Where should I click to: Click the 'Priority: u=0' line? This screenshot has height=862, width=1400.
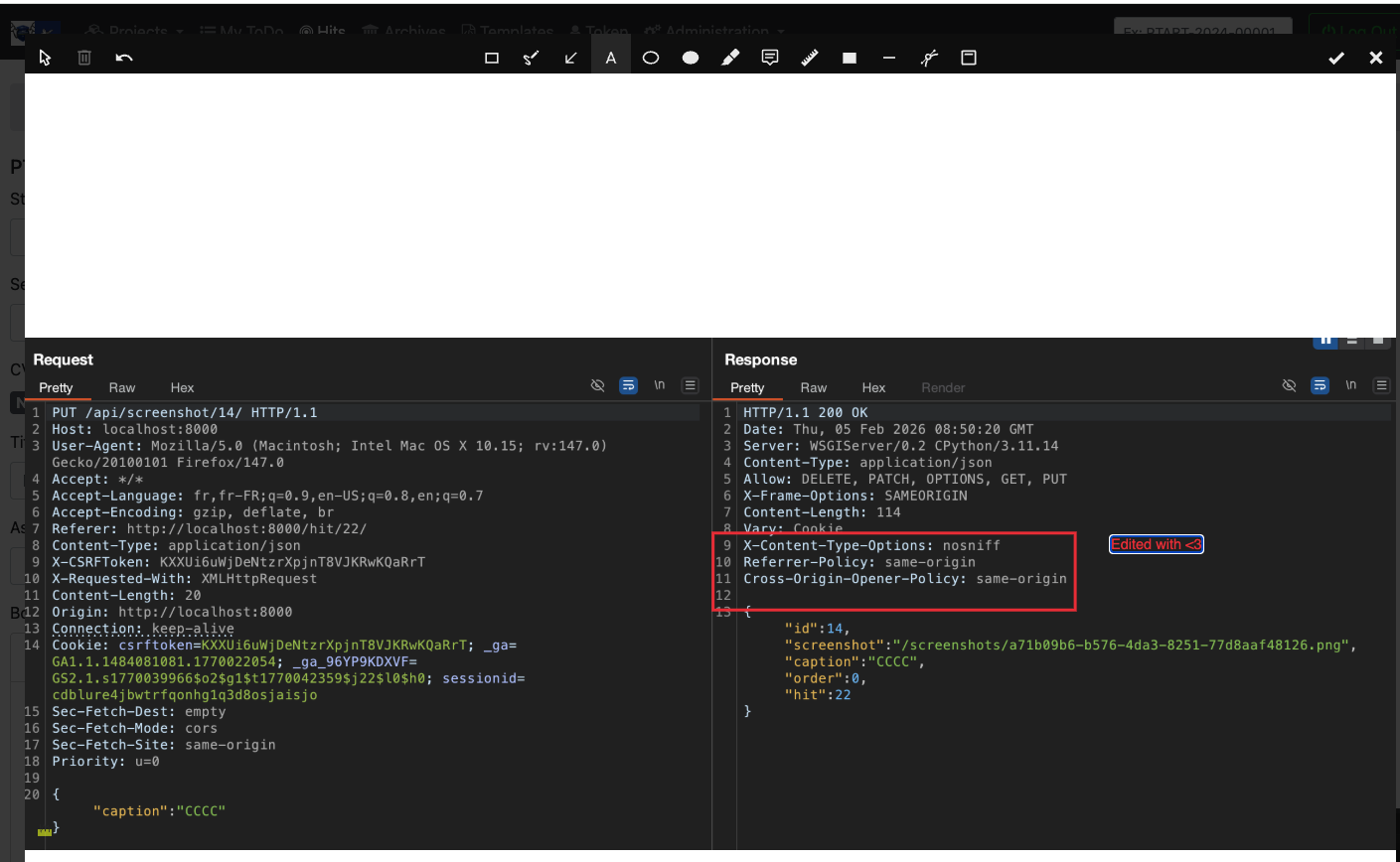[x=105, y=762]
